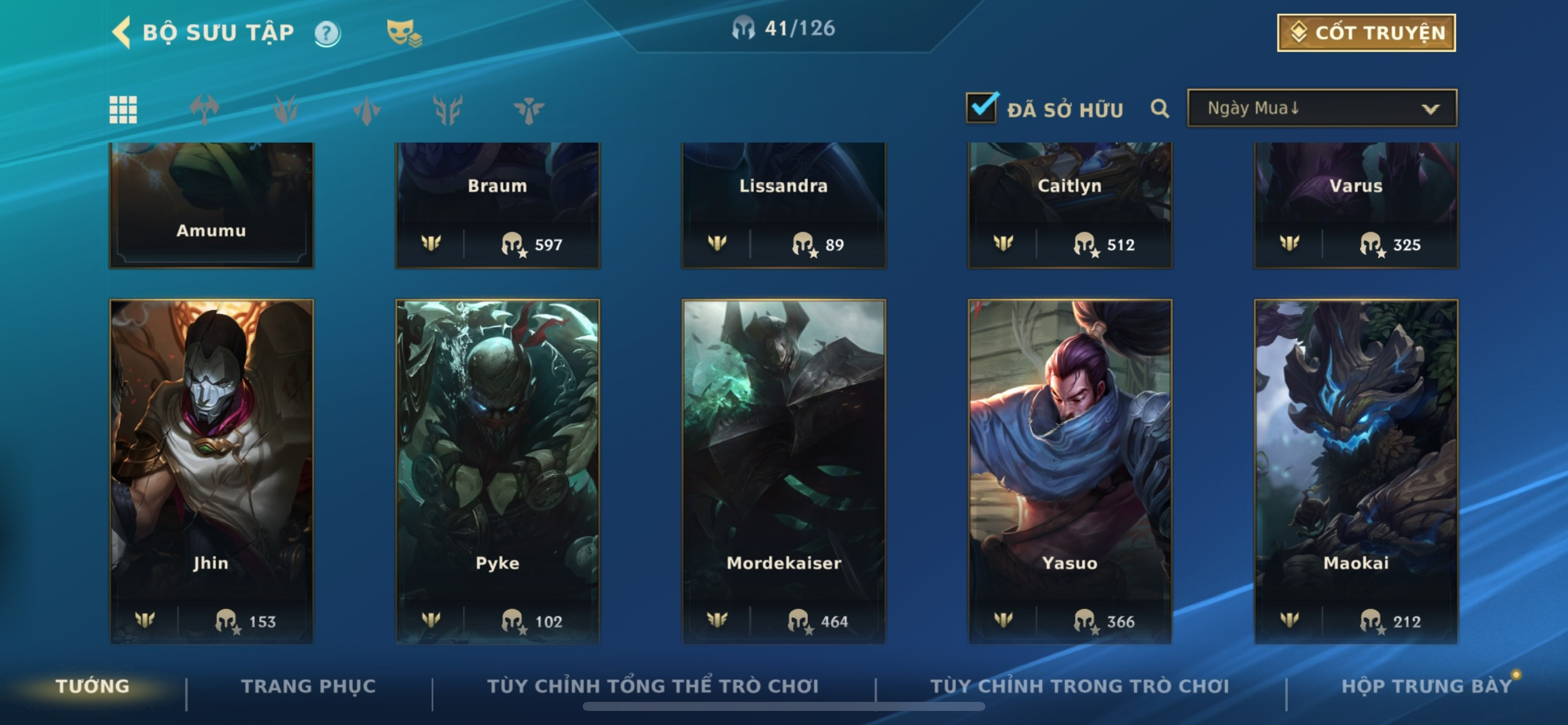The width and height of the screenshot is (1568, 725).
Task: Go back using the Bộ Sưu Tập arrow
Action: pos(122,32)
